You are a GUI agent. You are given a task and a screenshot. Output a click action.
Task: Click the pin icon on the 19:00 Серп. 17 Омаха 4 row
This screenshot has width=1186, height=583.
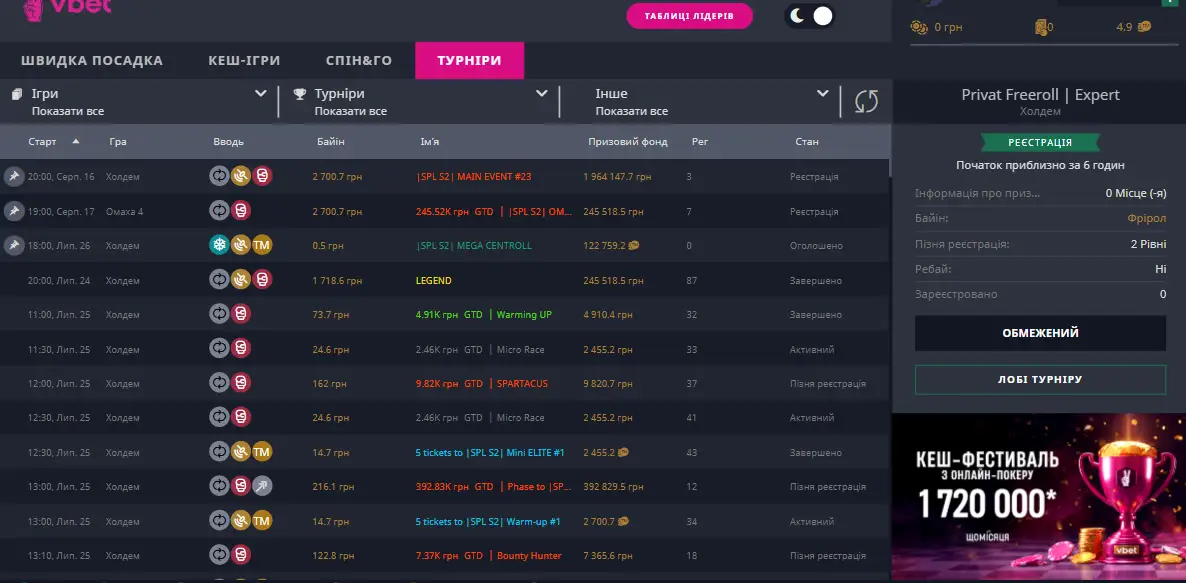pyautogui.click(x=14, y=211)
